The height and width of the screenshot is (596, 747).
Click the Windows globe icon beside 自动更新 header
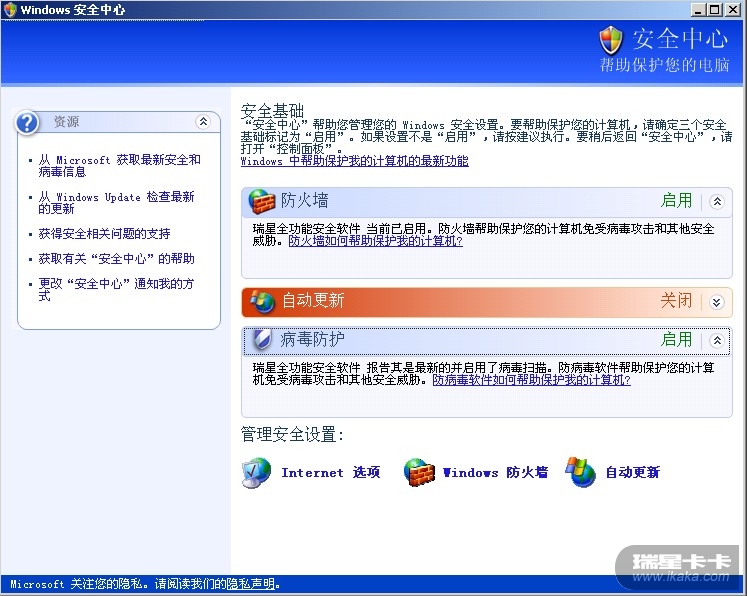click(x=263, y=301)
